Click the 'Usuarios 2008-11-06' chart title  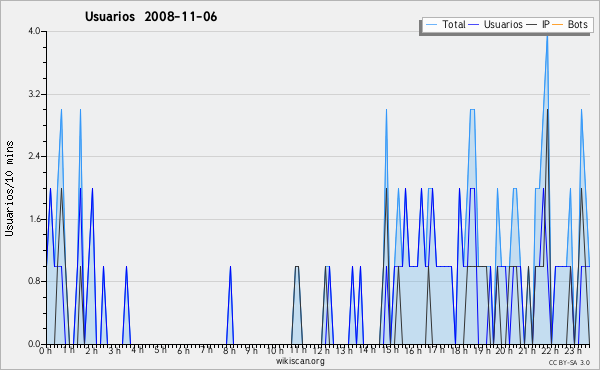click(x=151, y=17)
